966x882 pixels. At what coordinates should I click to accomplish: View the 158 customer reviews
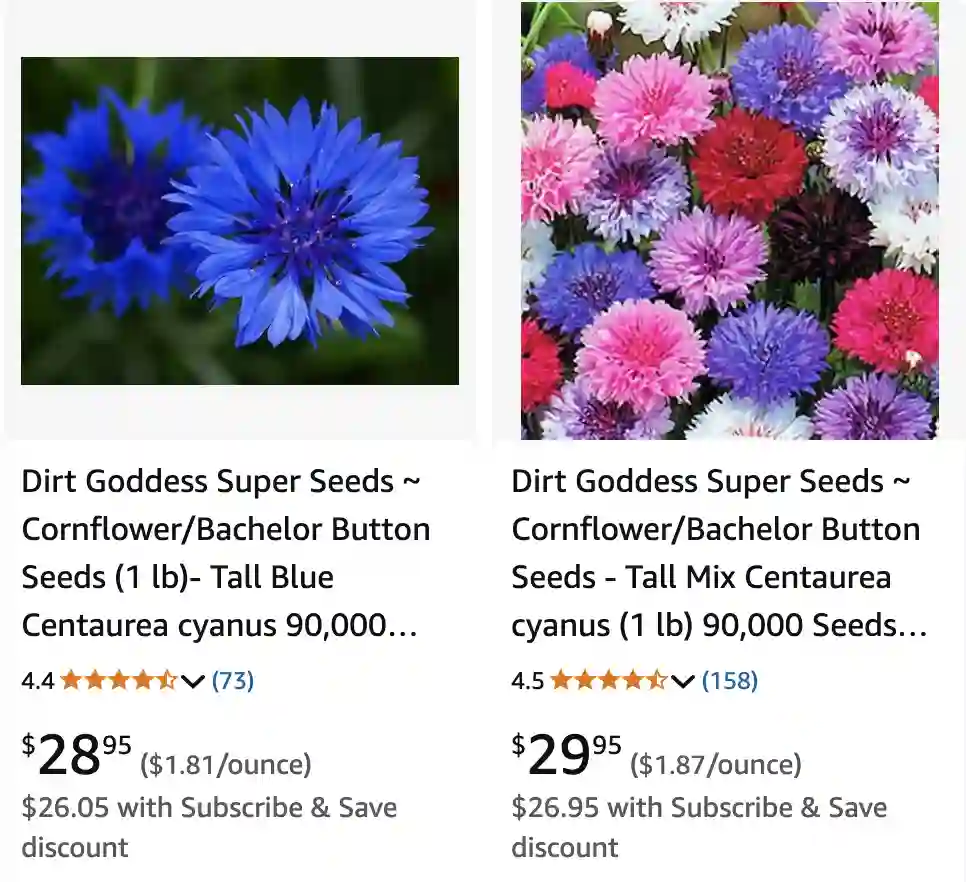pos(730,681)
